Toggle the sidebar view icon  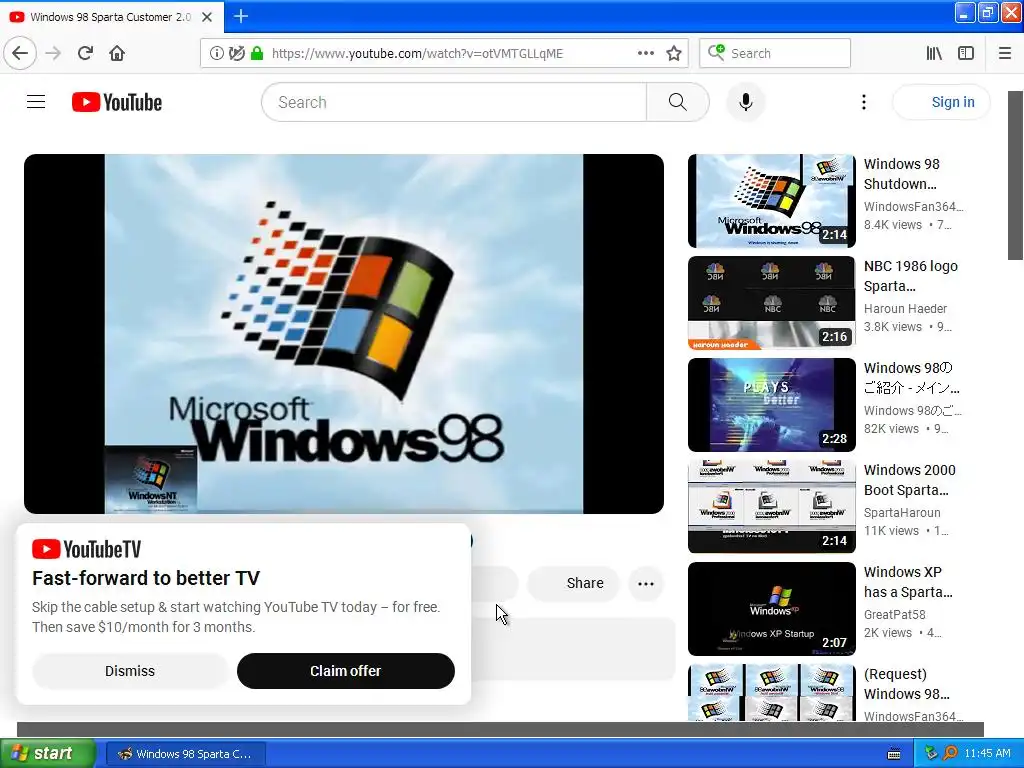point(966,54)
